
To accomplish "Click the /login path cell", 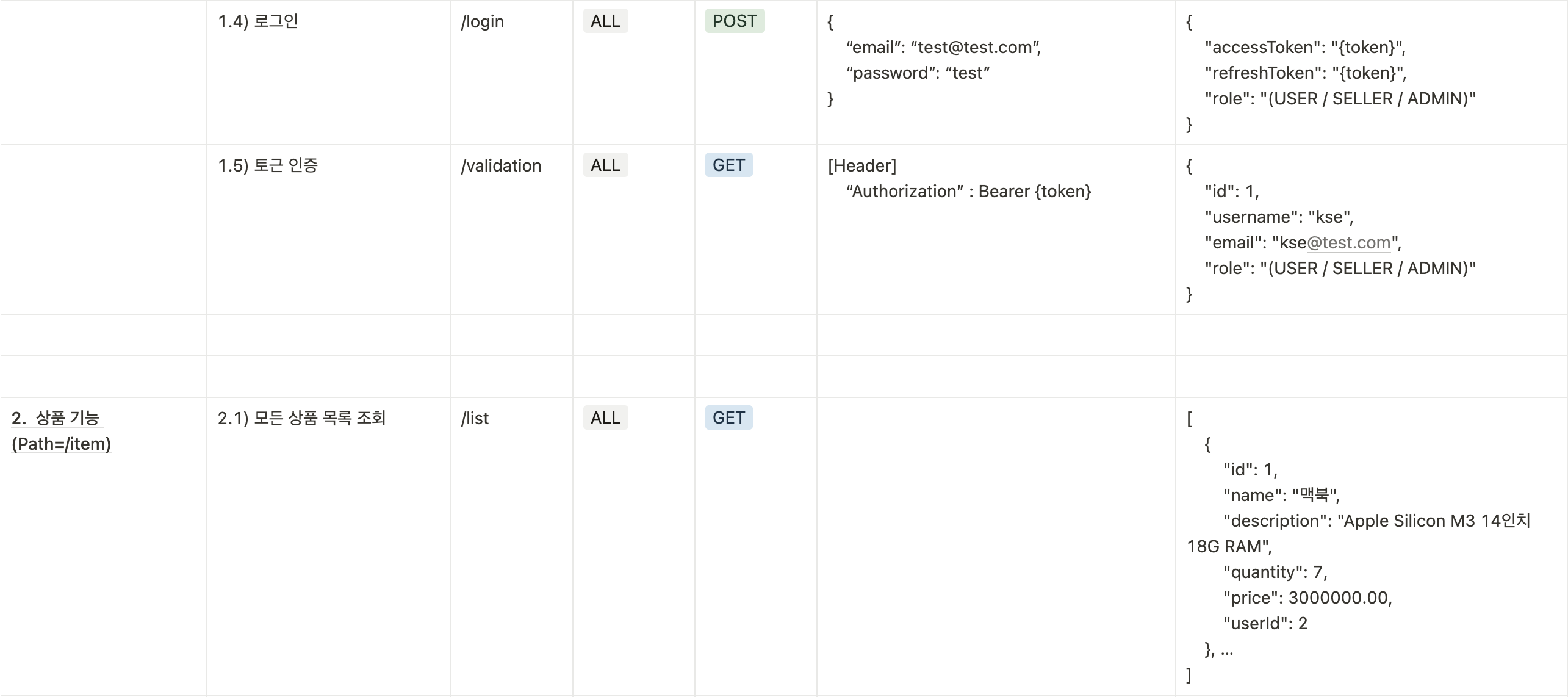I will [x=483, y=22].
